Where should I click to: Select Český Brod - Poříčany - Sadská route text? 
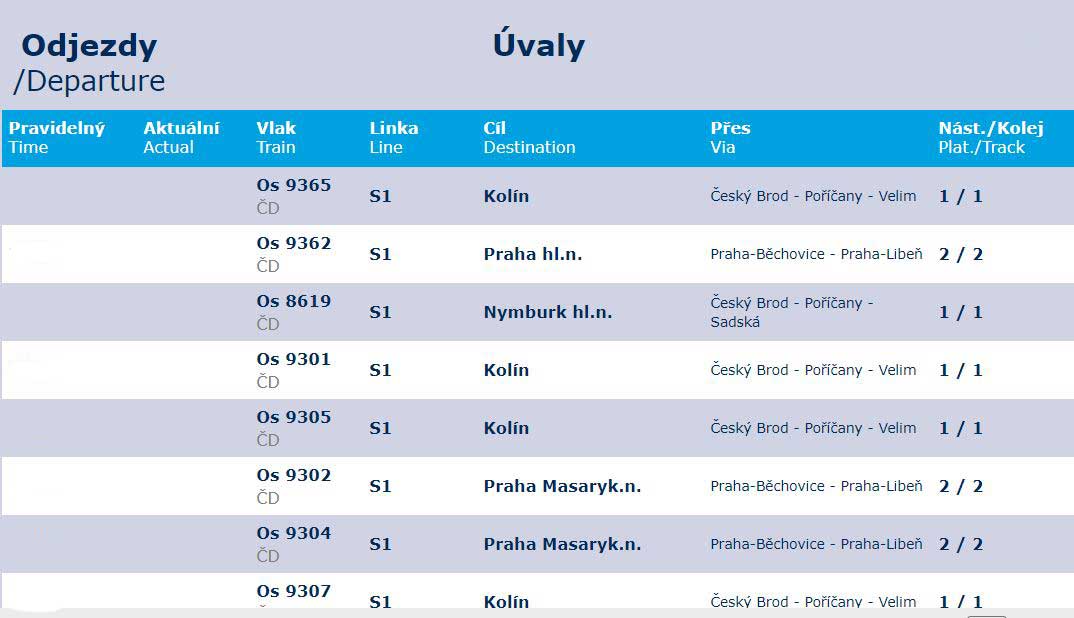792,312
